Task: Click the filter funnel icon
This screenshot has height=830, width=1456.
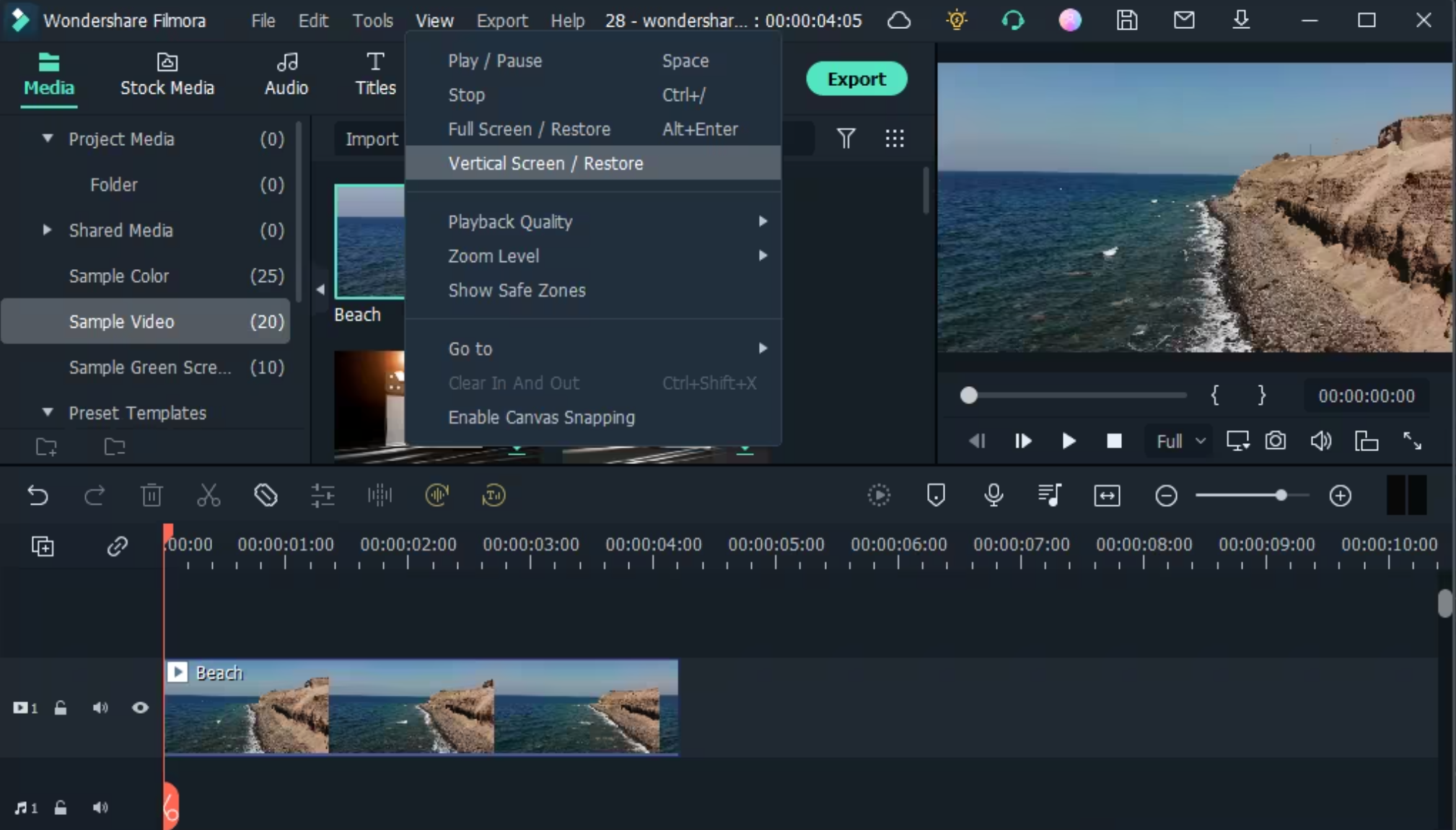Action: [846, 138]
